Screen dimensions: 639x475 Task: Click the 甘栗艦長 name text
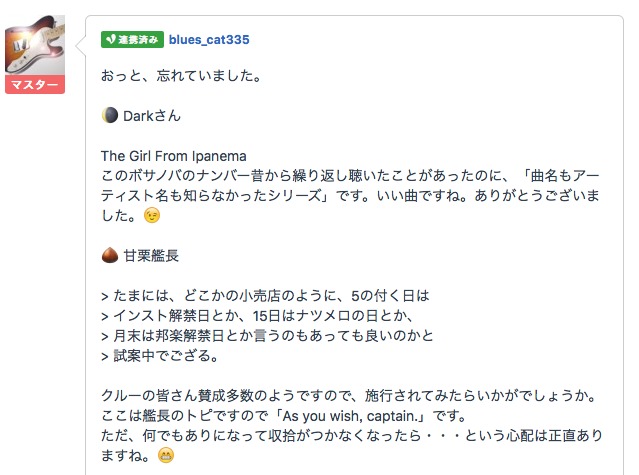(x=151, y=255)
